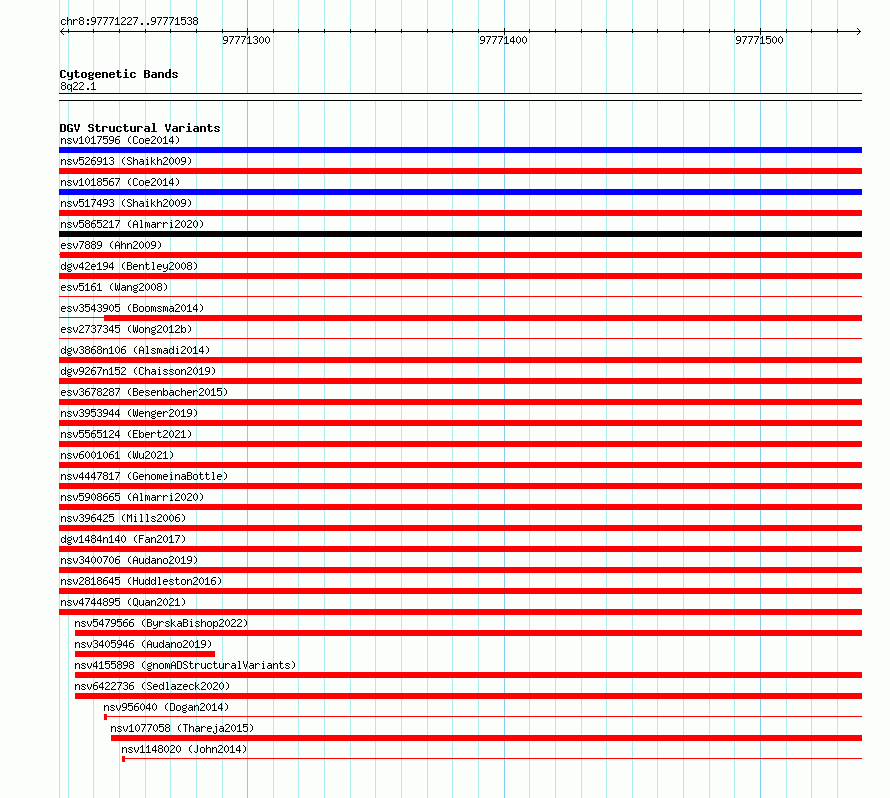This screenshot has width=890, height=798.
Task: Click the nsv6422736 (Sedlazeck2020) label
Action: tap(152, 686)
